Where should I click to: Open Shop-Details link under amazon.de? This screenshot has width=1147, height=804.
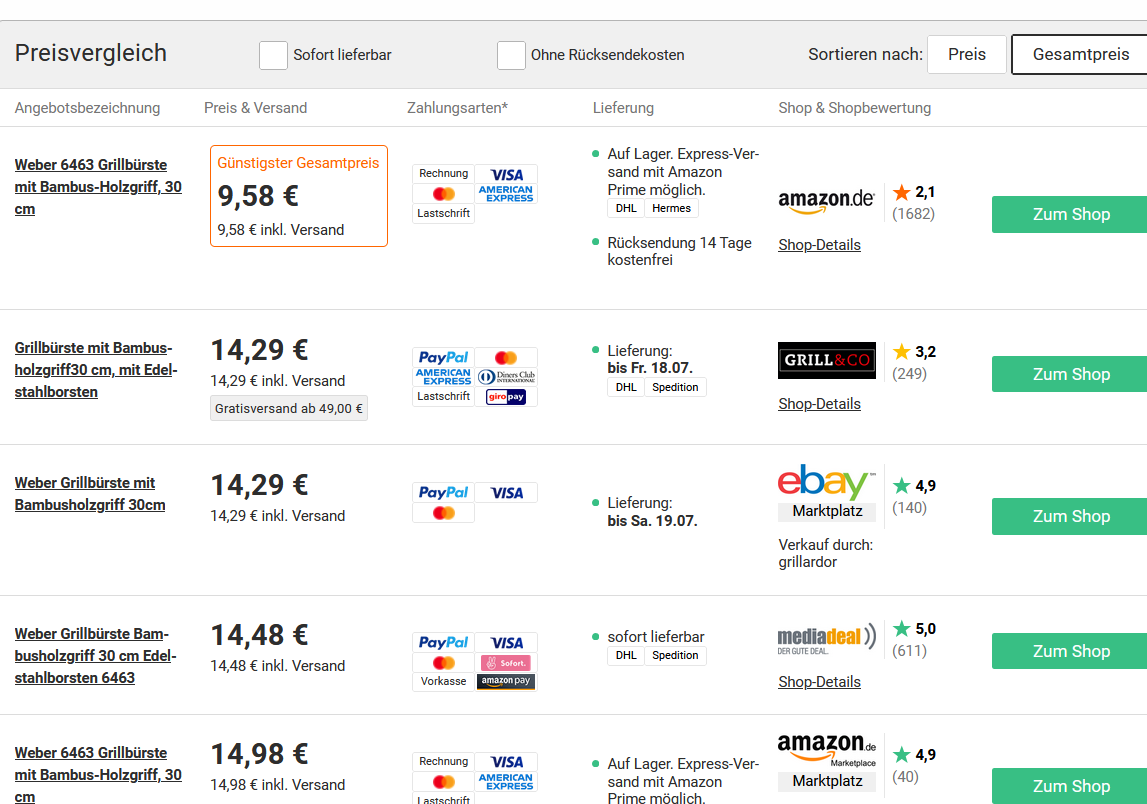tap(819, 245)
